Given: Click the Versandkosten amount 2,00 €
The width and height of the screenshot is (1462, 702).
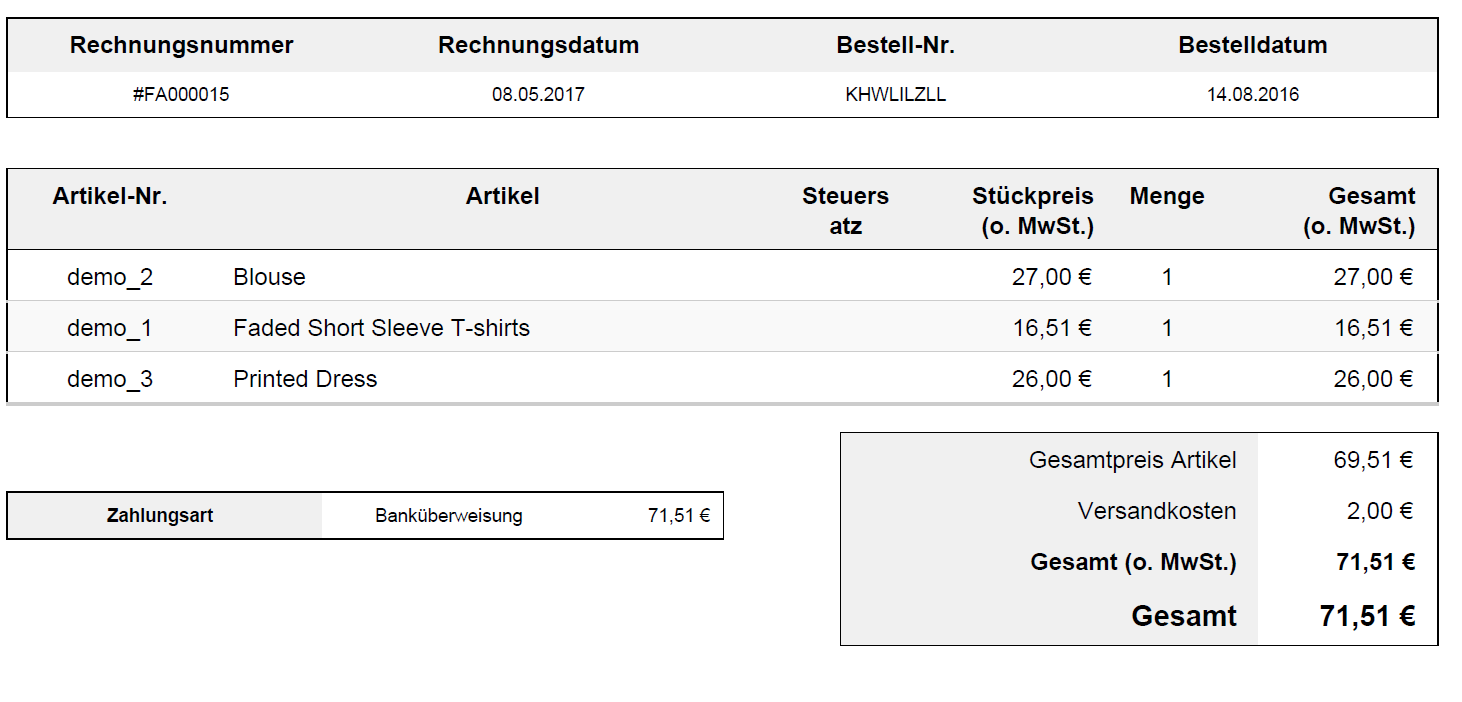Looking at the screenshot, I should (x=1379, y=511).
